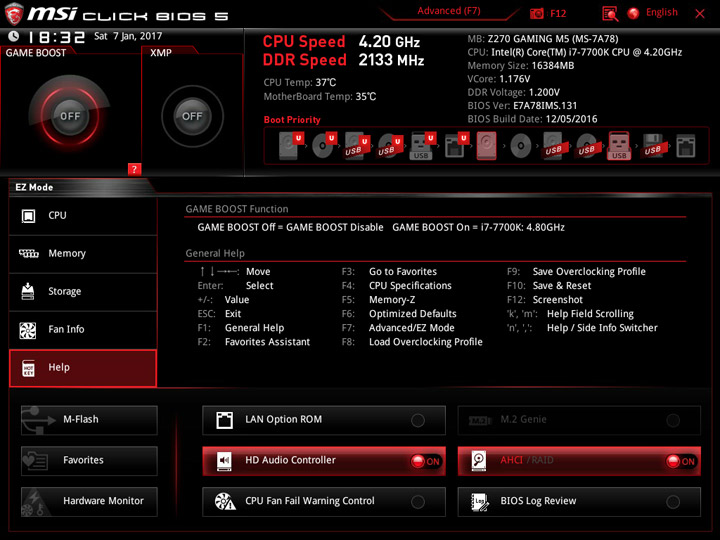Open the GAME BOOST question mark help
This screenshot has width=720, height=540.
coord(134,169)
